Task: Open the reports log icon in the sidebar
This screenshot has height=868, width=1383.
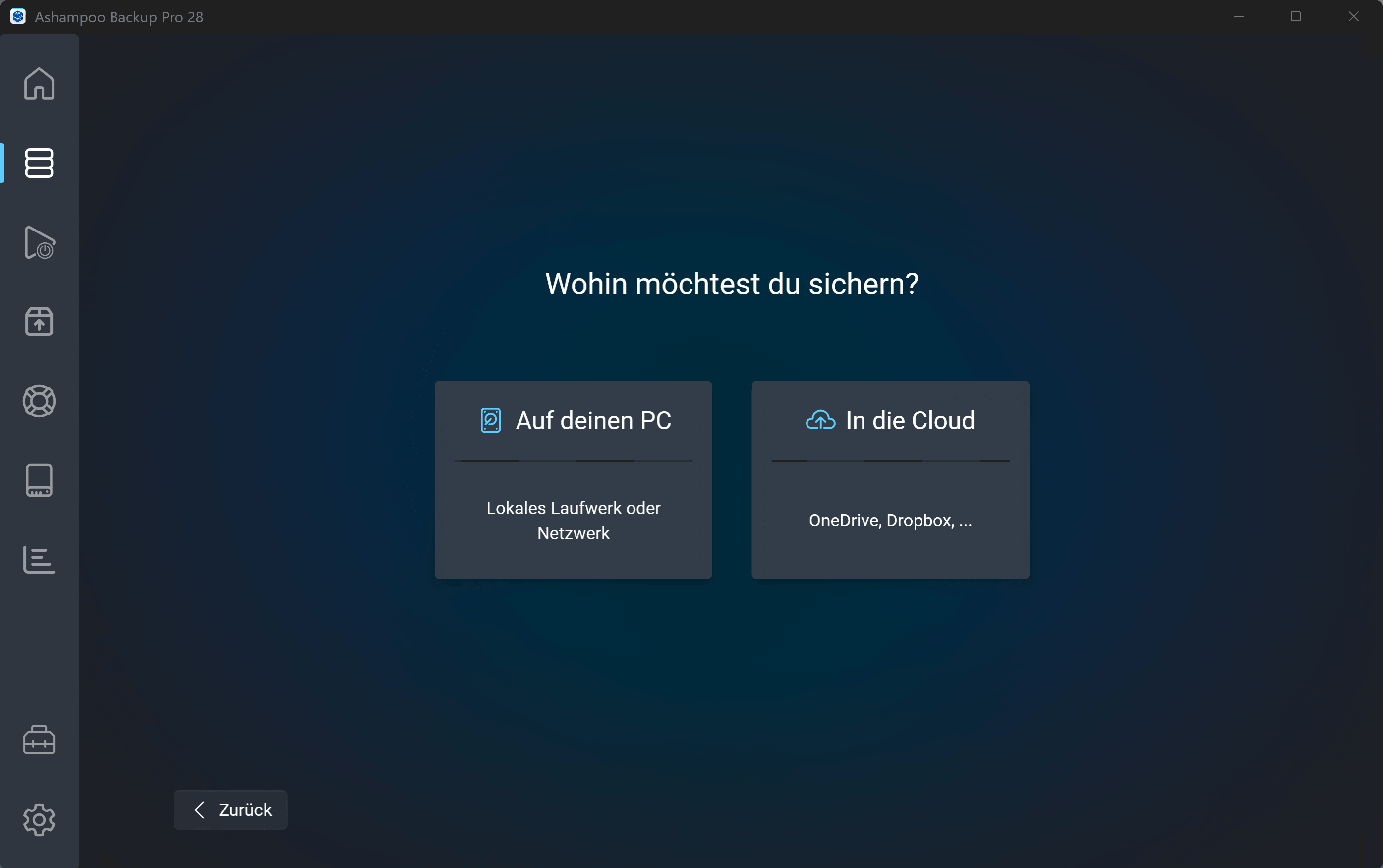Action: click(x=39, y=560)
